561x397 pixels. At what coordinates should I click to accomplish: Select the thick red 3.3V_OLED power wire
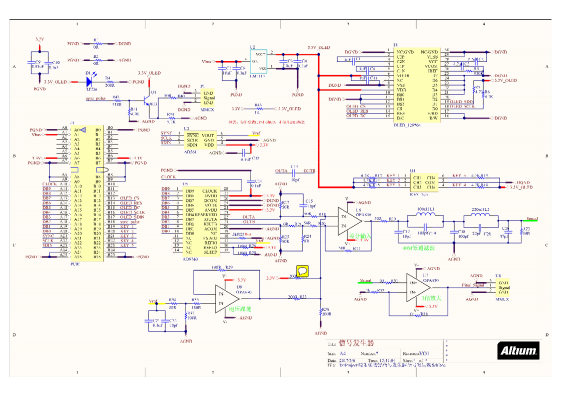click(318, 121)
